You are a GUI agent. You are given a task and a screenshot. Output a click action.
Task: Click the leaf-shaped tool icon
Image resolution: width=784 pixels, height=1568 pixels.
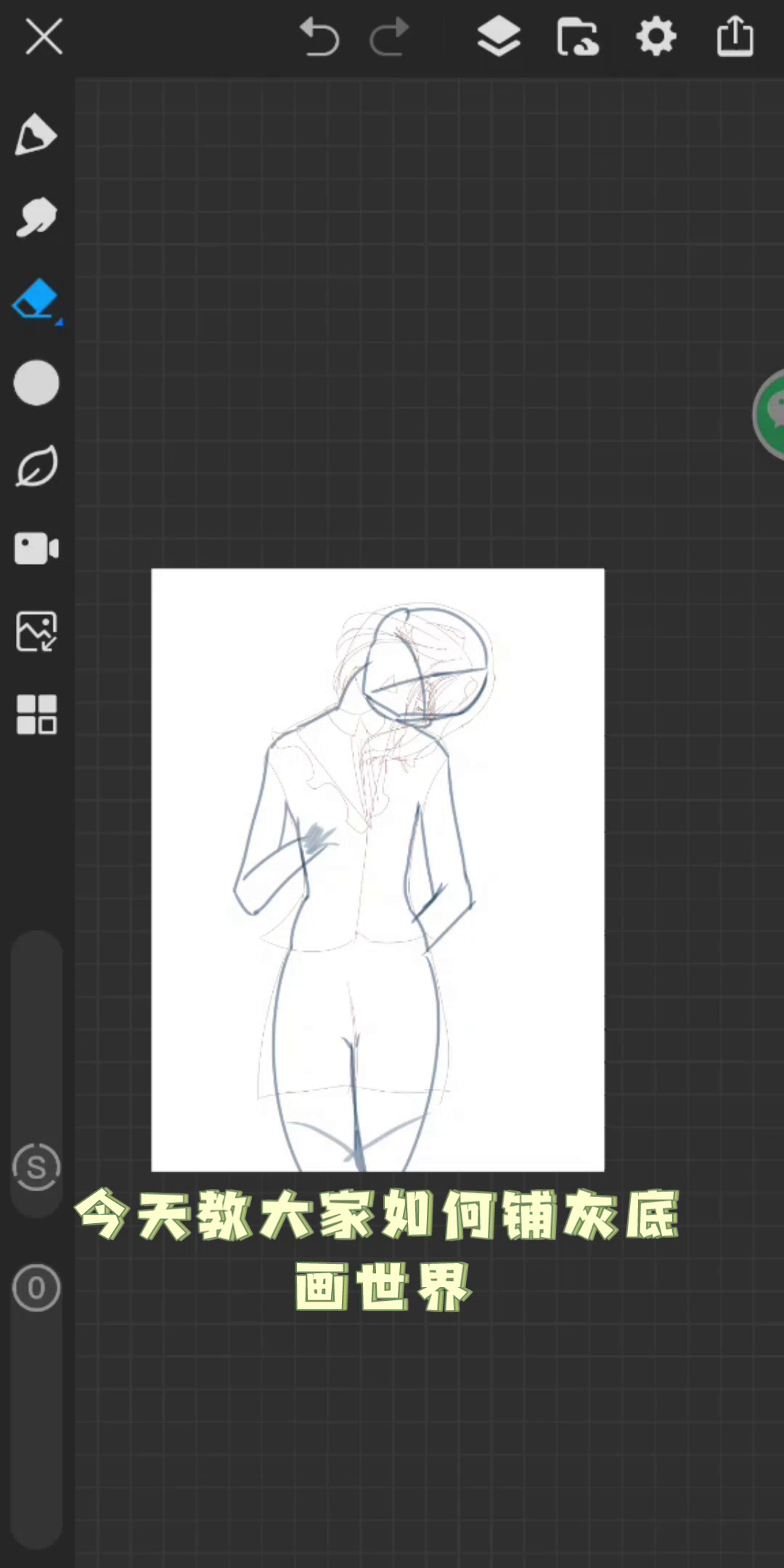click(x=36, y=466)
